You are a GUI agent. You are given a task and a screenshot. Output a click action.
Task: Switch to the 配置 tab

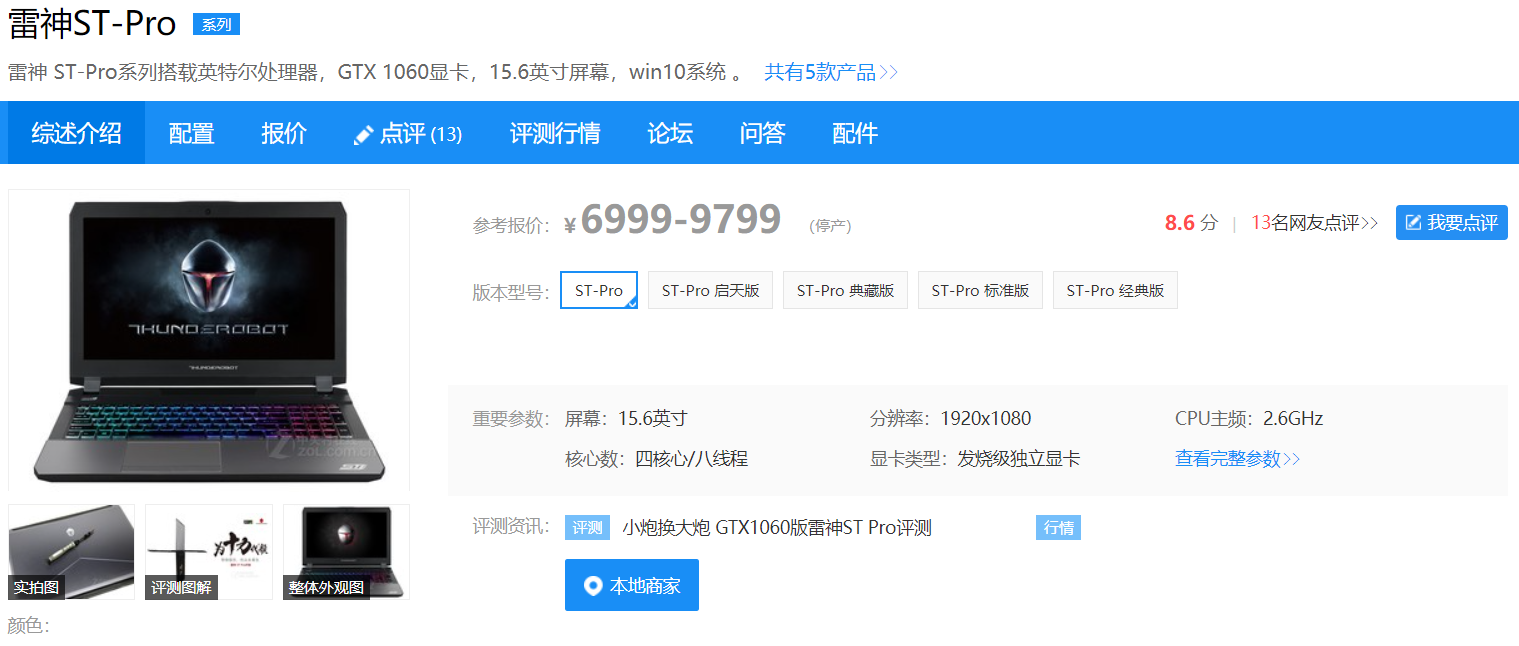pyautogui.click(x=191, y=133)
